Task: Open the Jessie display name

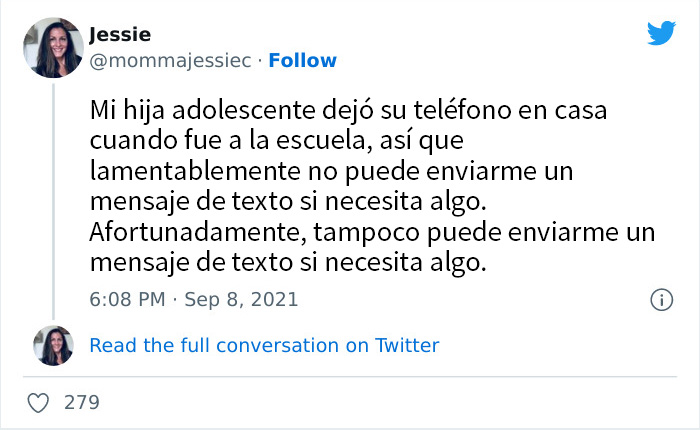Action: pos(119,35)
